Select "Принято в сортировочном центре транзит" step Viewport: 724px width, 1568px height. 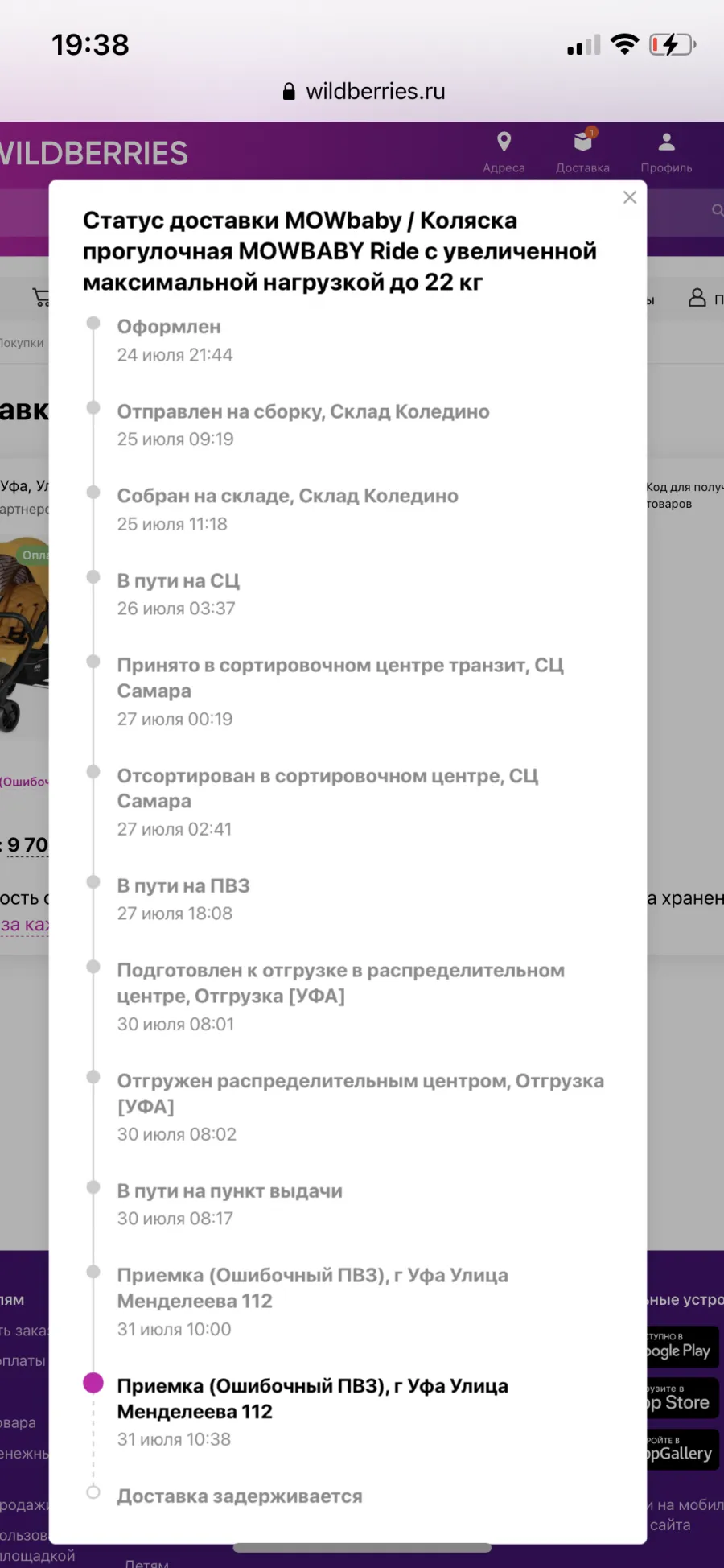click(x=340, y=678)
